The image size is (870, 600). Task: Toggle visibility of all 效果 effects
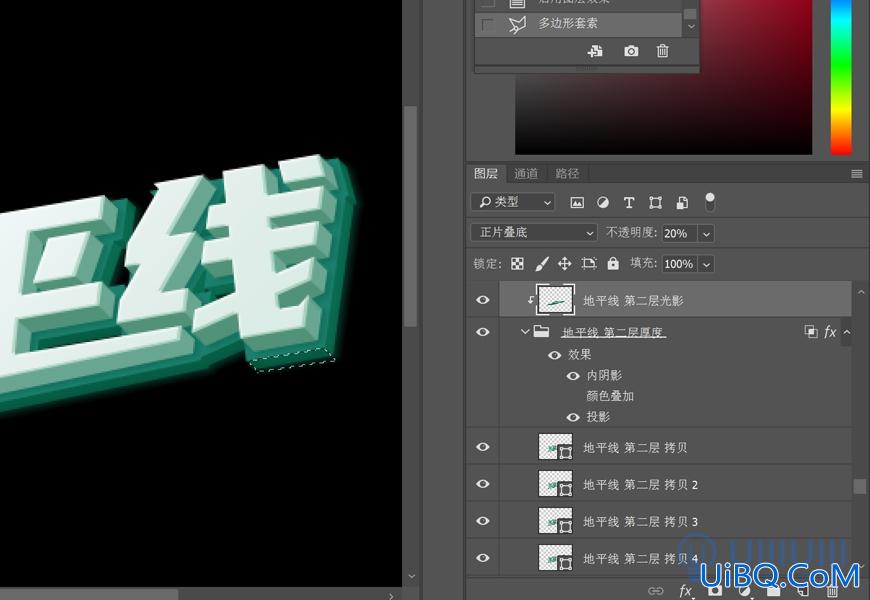click(x=554, y=355)
